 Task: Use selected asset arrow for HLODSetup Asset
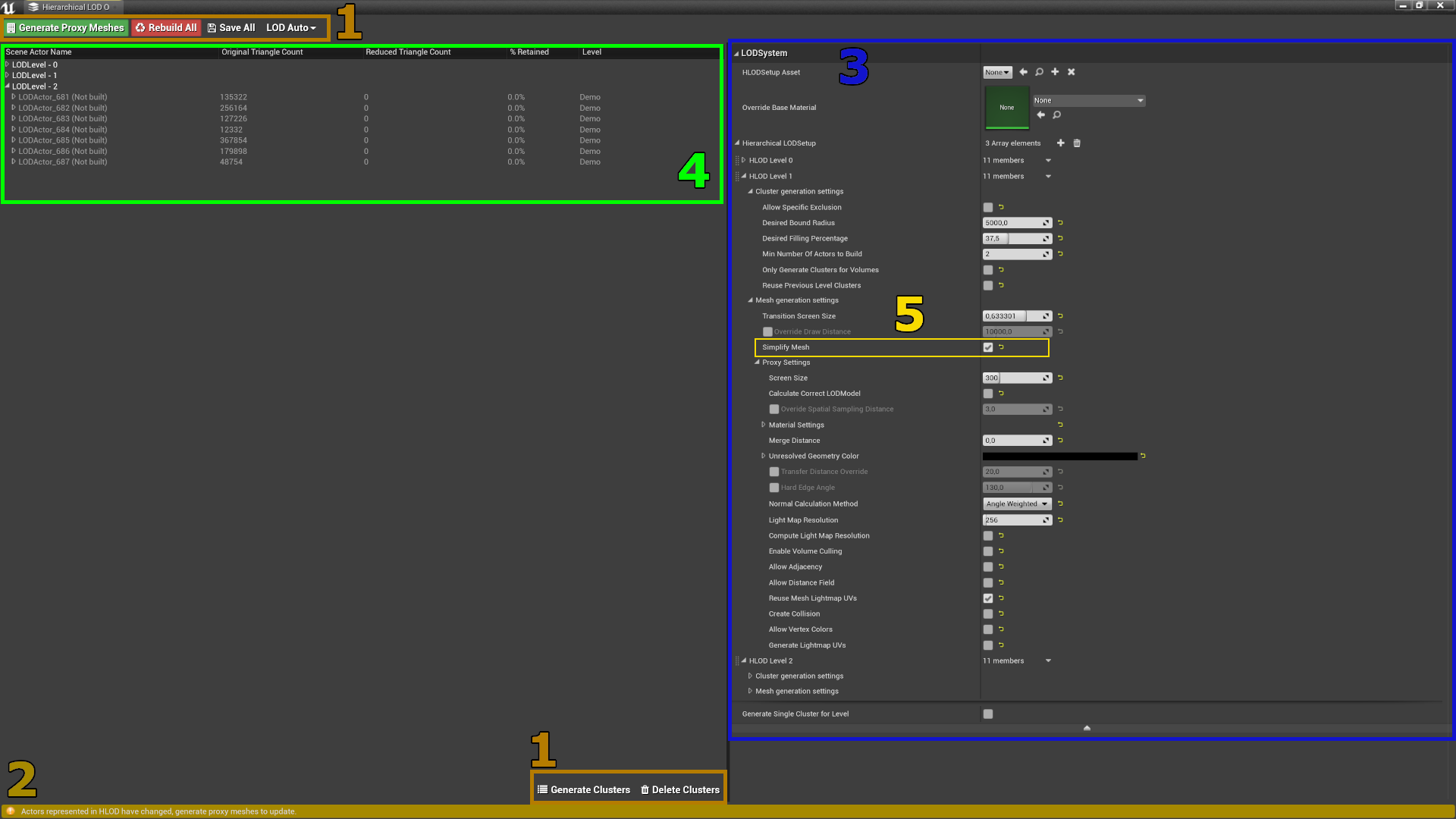[1023, 72]
